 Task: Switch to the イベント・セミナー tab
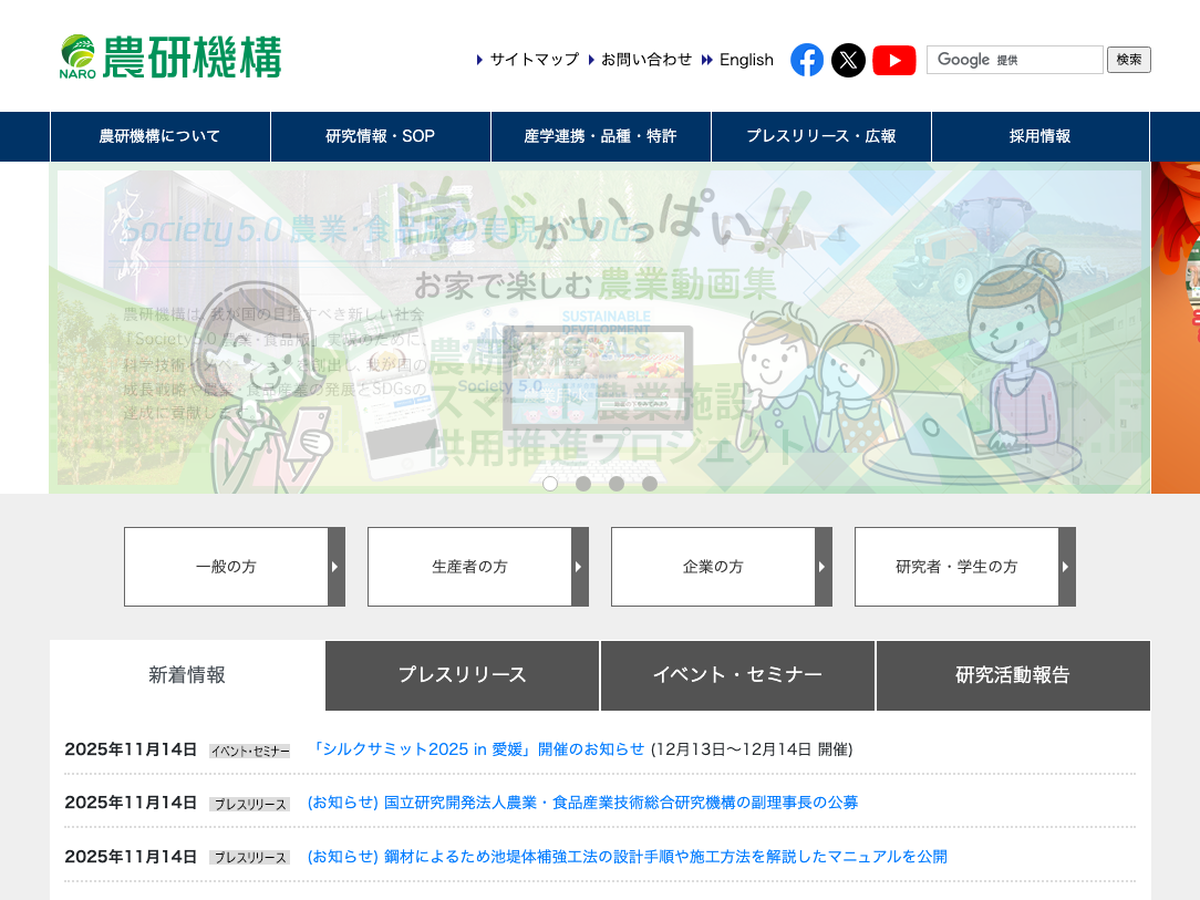pos(737,675)
